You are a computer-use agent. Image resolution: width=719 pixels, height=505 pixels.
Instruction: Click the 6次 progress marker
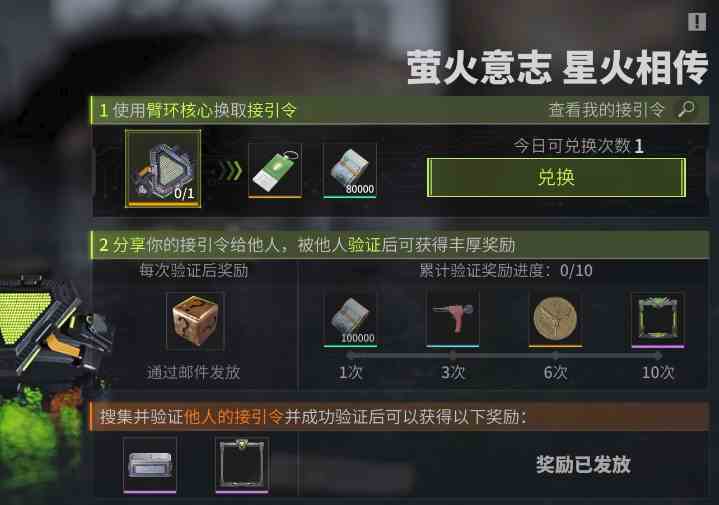click(555, 372)
